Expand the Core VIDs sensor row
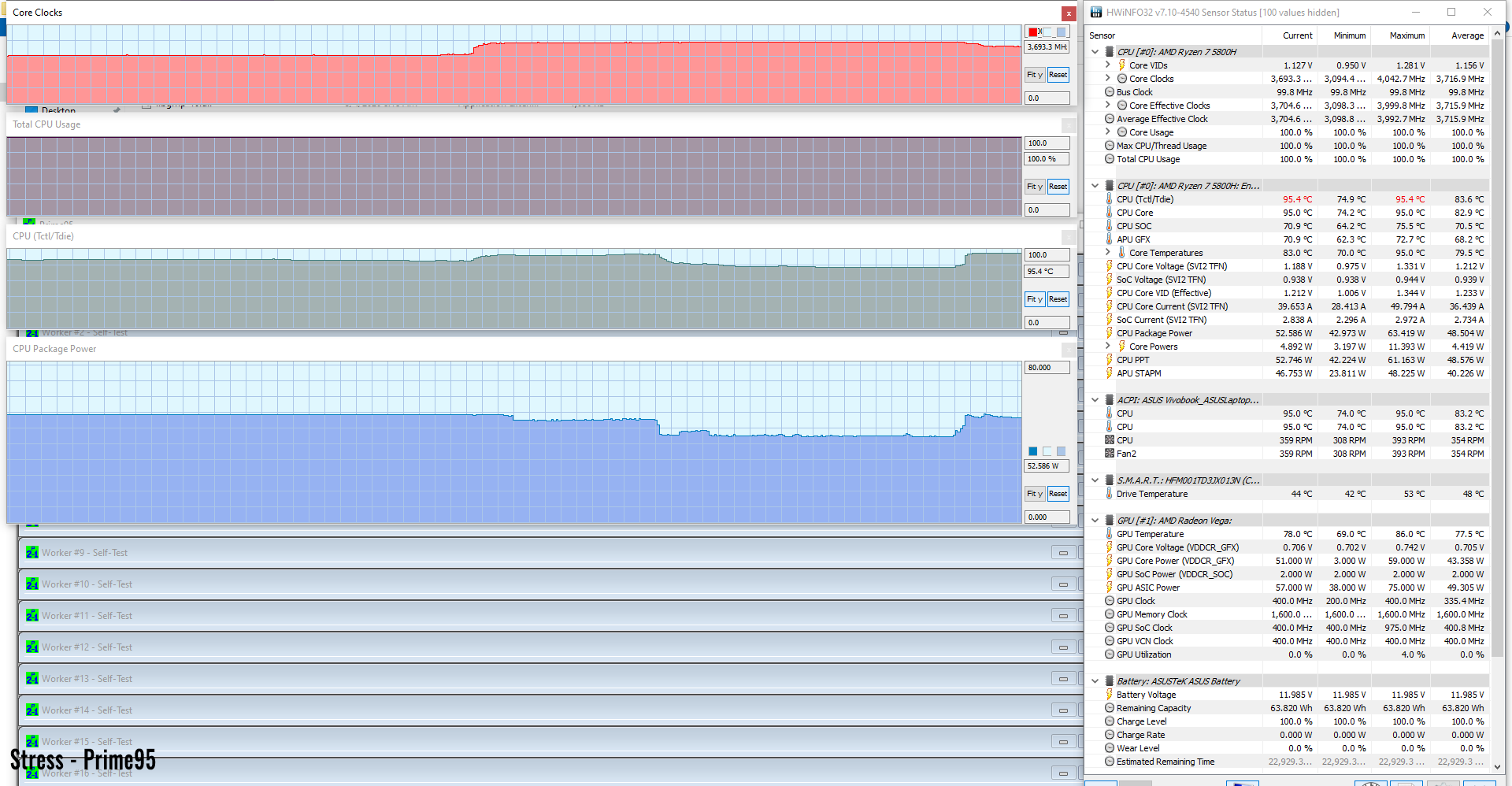This screenshot has width=1512, height=786. pos(1107,65)
